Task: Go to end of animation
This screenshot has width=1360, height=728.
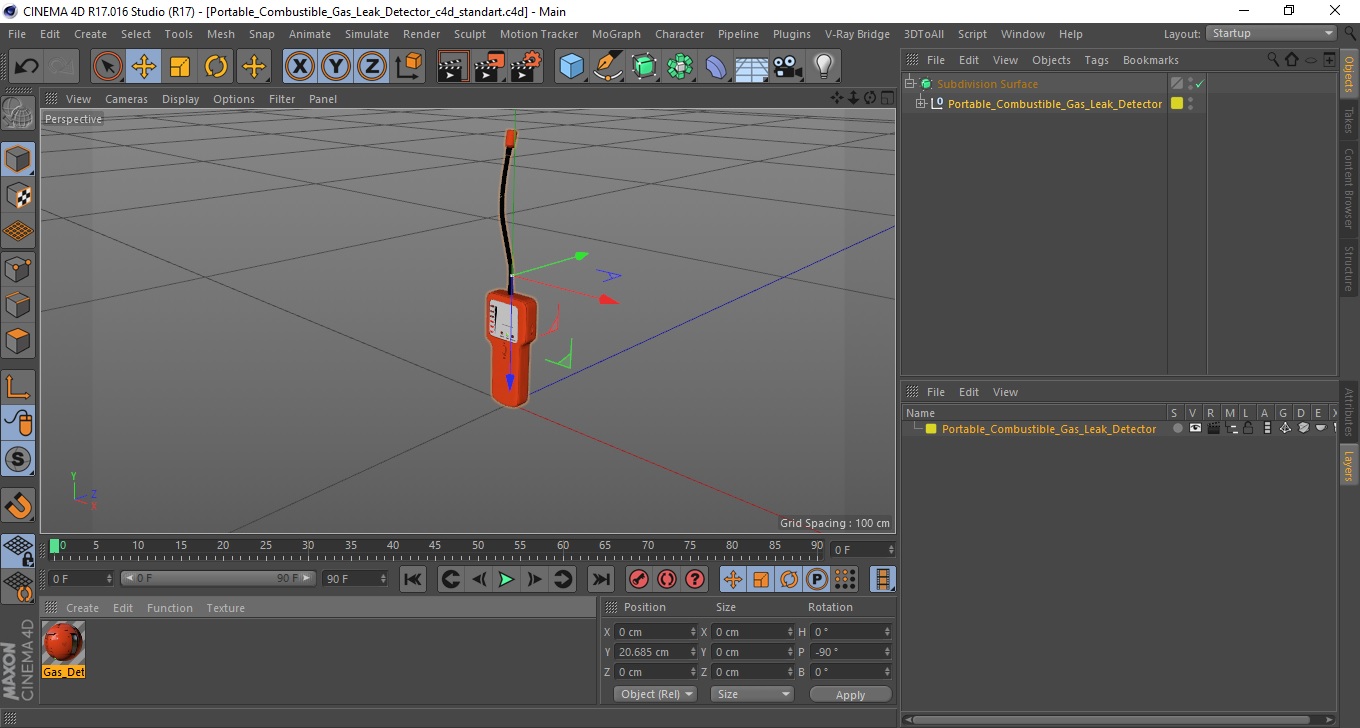Action: (600, 579)
